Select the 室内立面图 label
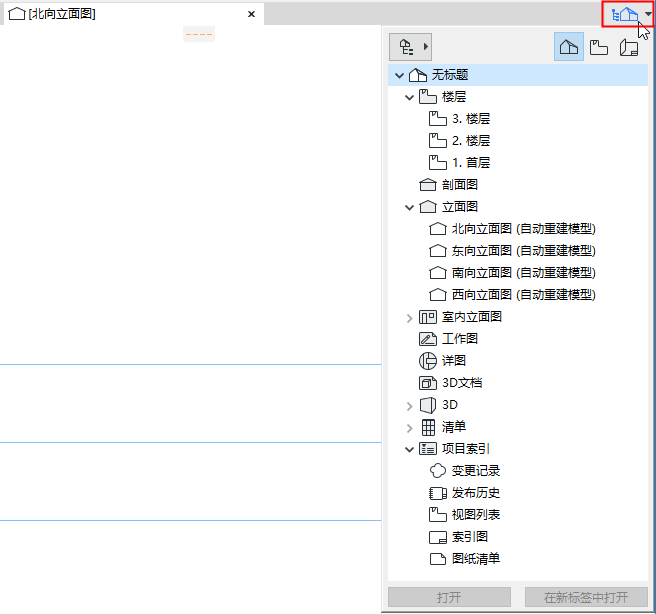 point(472,317)
